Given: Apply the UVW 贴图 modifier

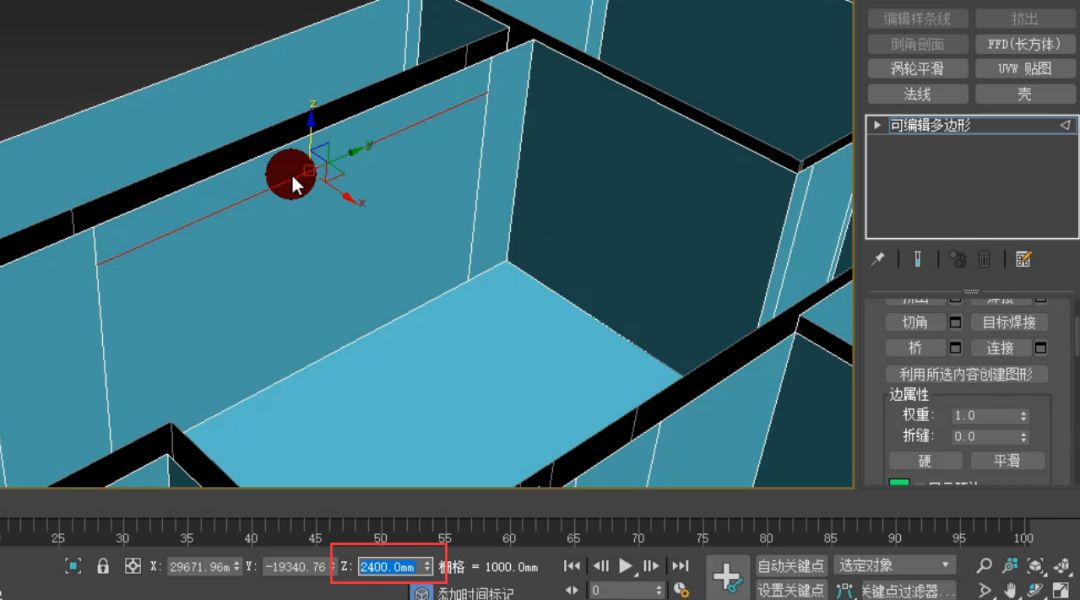Looking at the screenshot, I should pos(1025,69).
